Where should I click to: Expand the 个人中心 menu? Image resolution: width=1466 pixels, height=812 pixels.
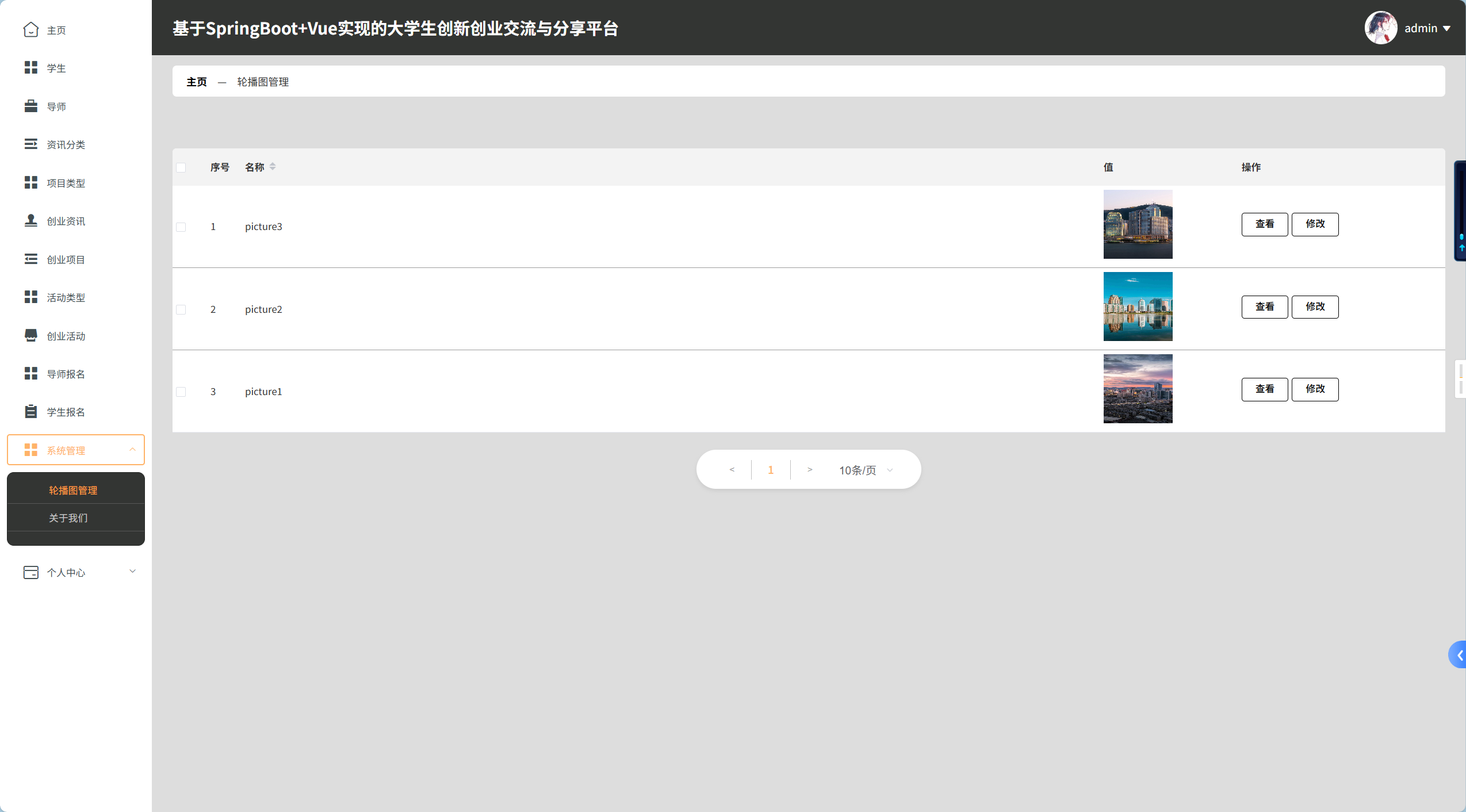point(75,572)
